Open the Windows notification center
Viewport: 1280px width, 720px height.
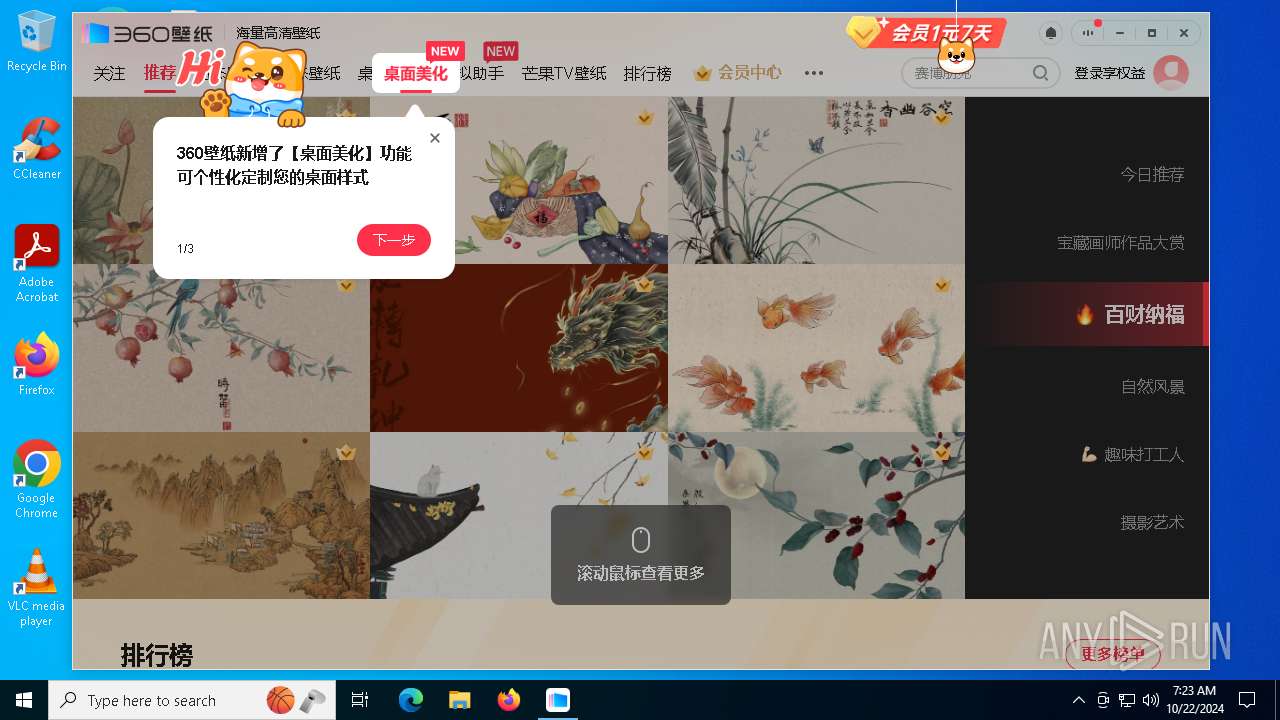[1247, 700]
